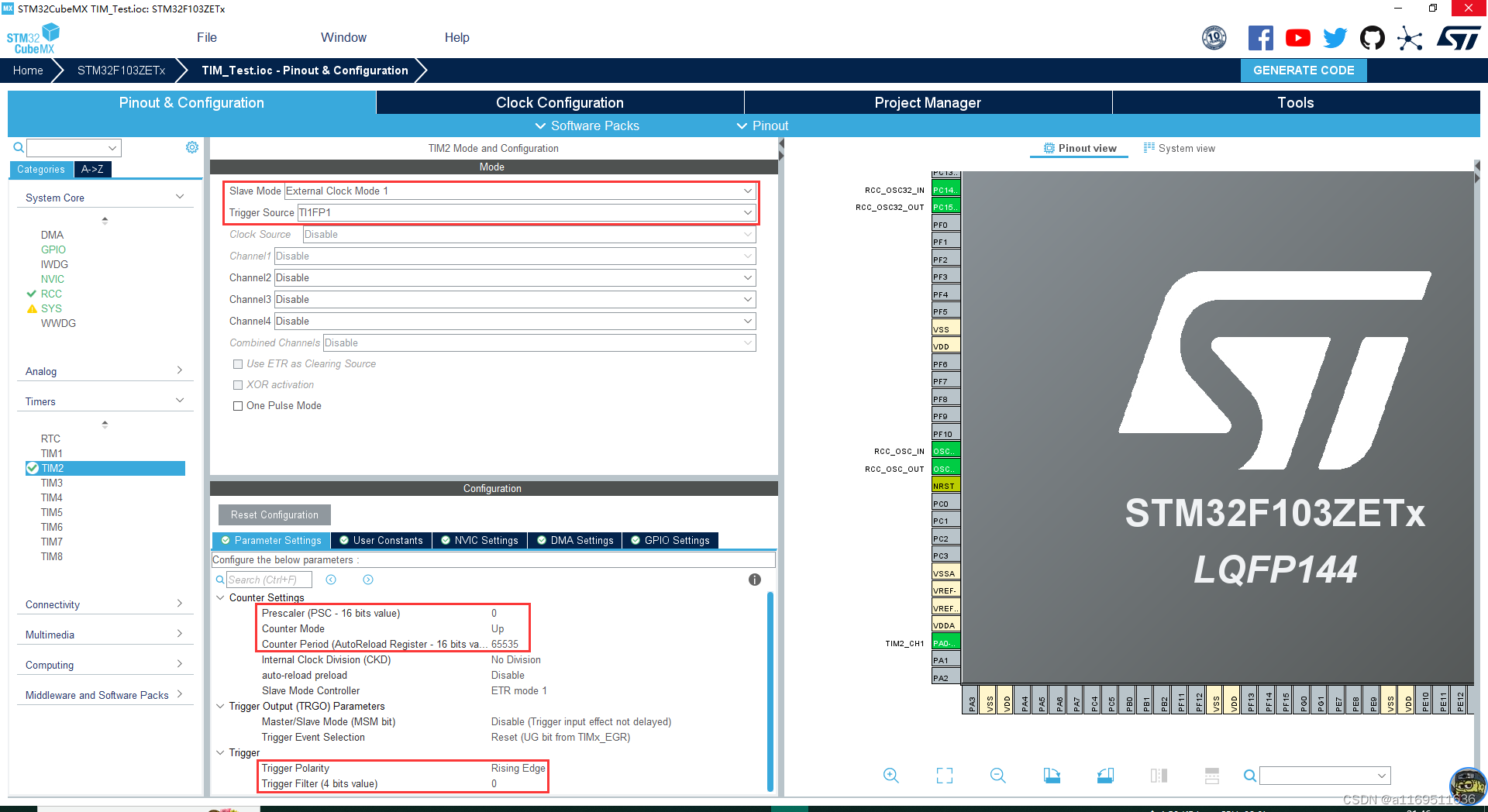
Task: Open Channel4 dropdown
Action: click(x=515, y=321)
